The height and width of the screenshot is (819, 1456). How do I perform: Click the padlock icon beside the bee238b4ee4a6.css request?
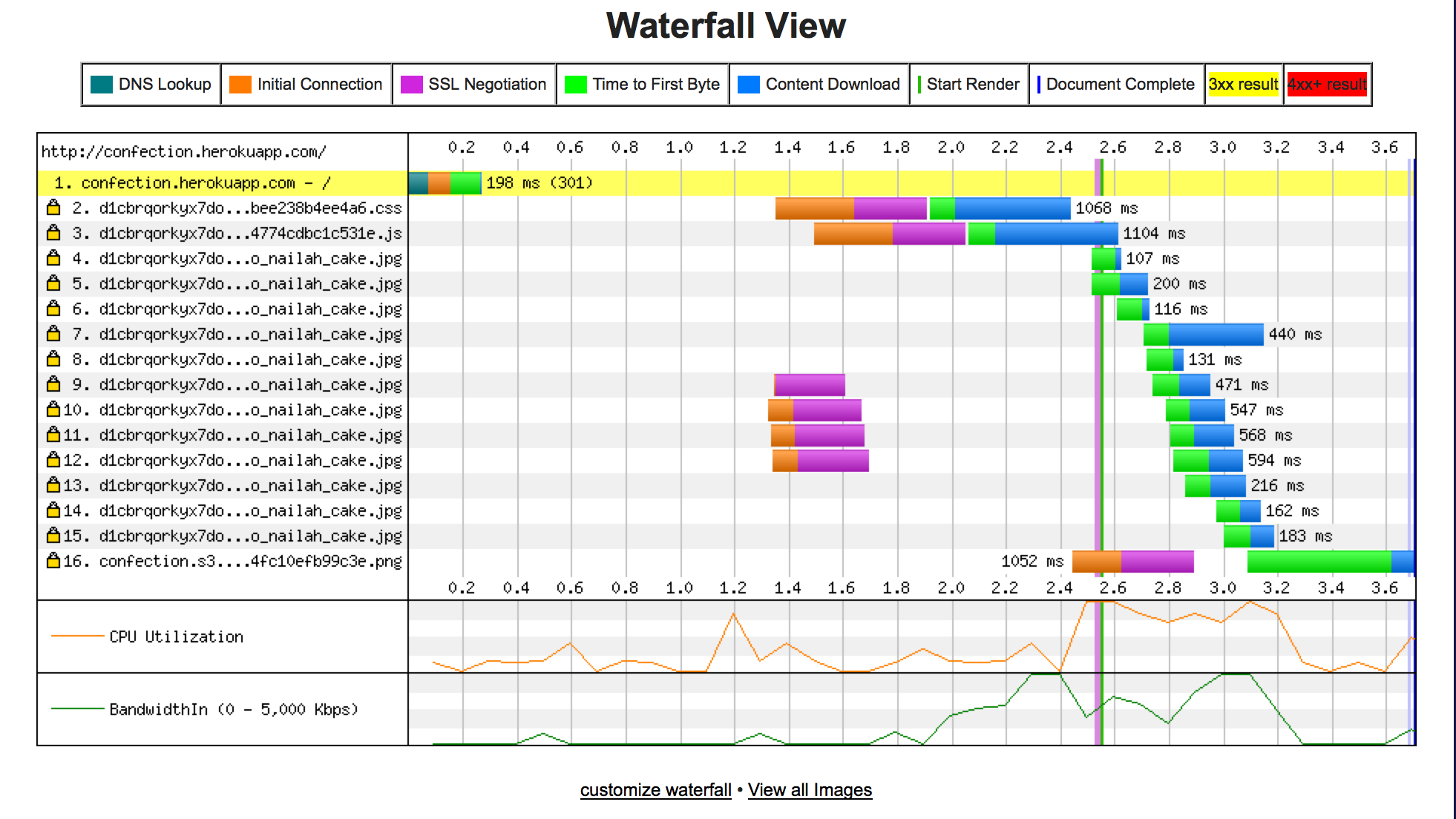click(53, 208)
